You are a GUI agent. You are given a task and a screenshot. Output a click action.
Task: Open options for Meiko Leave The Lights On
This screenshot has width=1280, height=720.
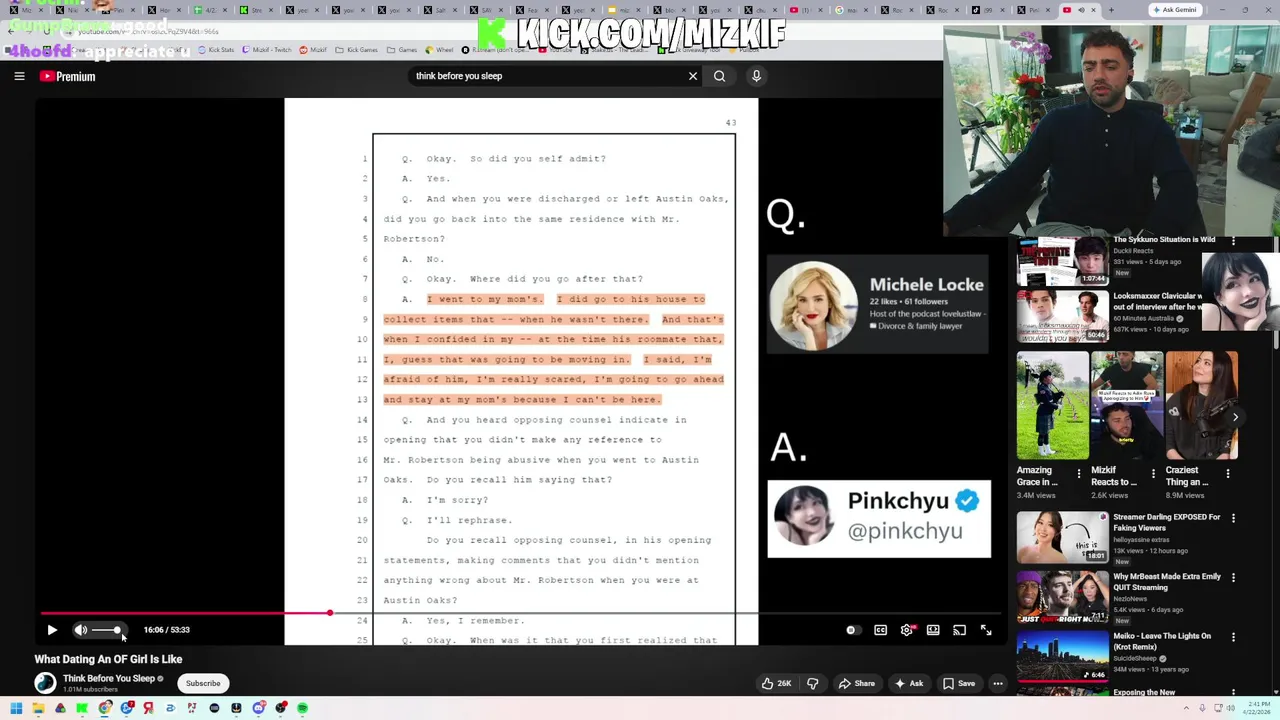pos(1233,637)
